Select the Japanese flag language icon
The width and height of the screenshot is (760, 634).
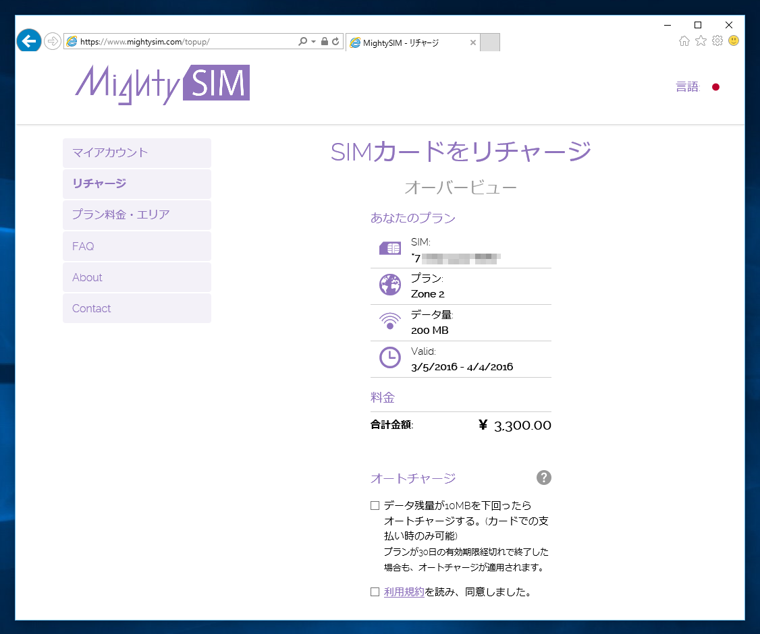point(716,87)
